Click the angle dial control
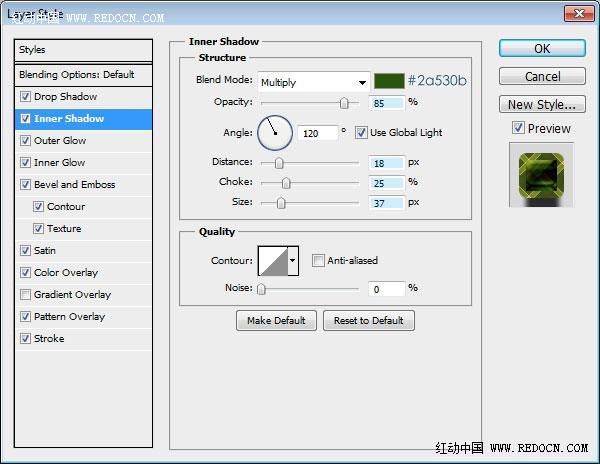The width and height of the screenshot is (600, 464). click(x=275, y=133)
